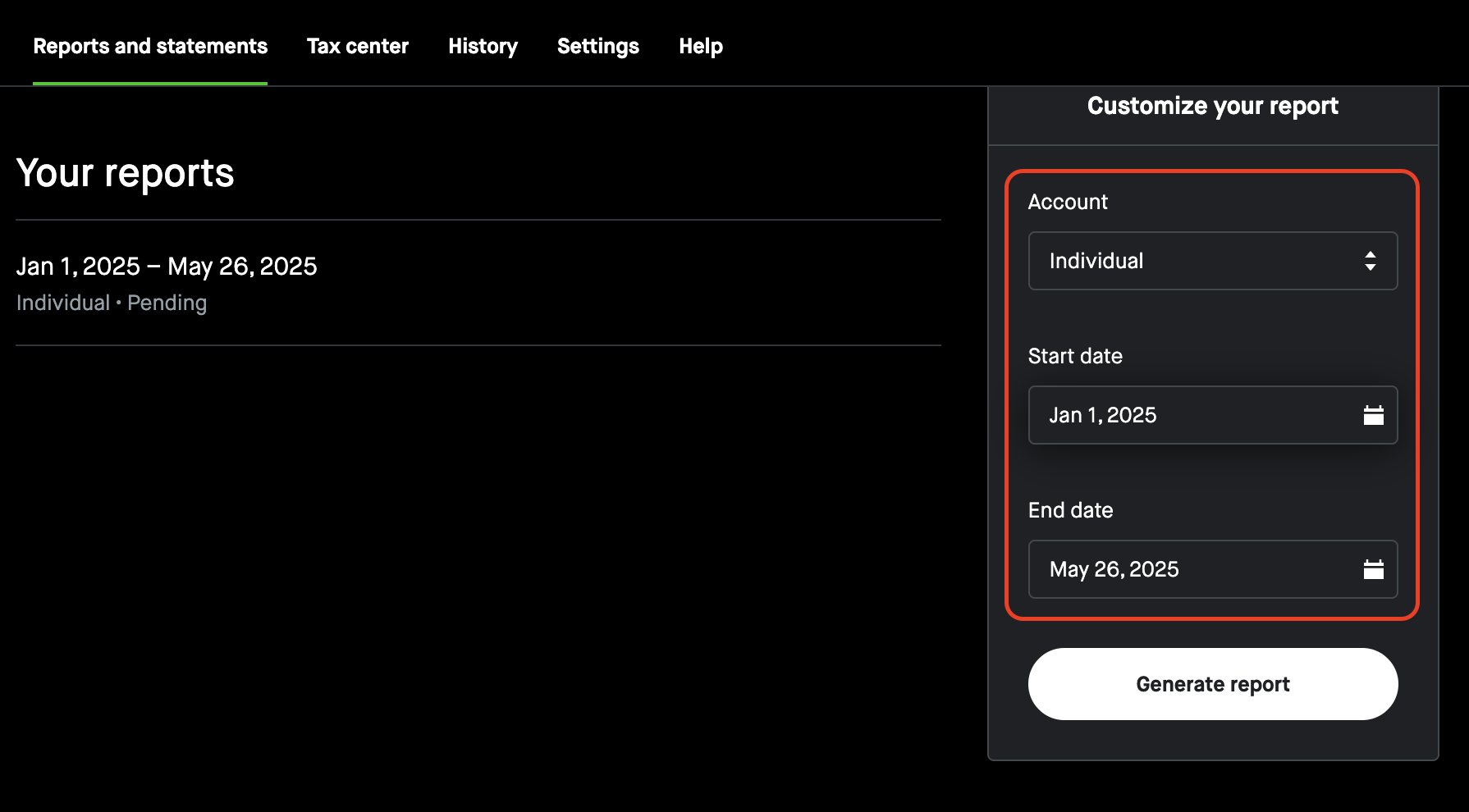1469x812 pixels.
Task: Open the Help section
Action: click(x=699, y=46)
